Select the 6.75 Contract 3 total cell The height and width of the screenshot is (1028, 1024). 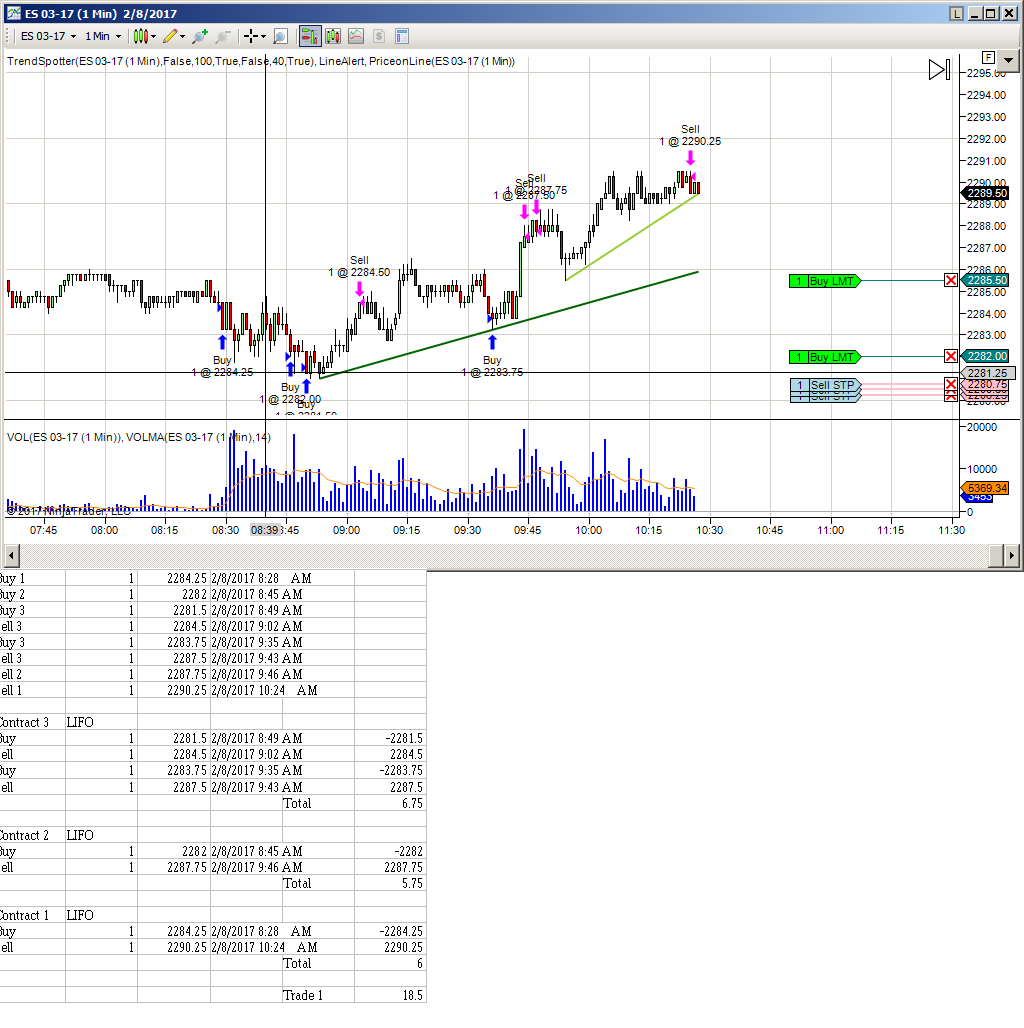click(391, 803)
